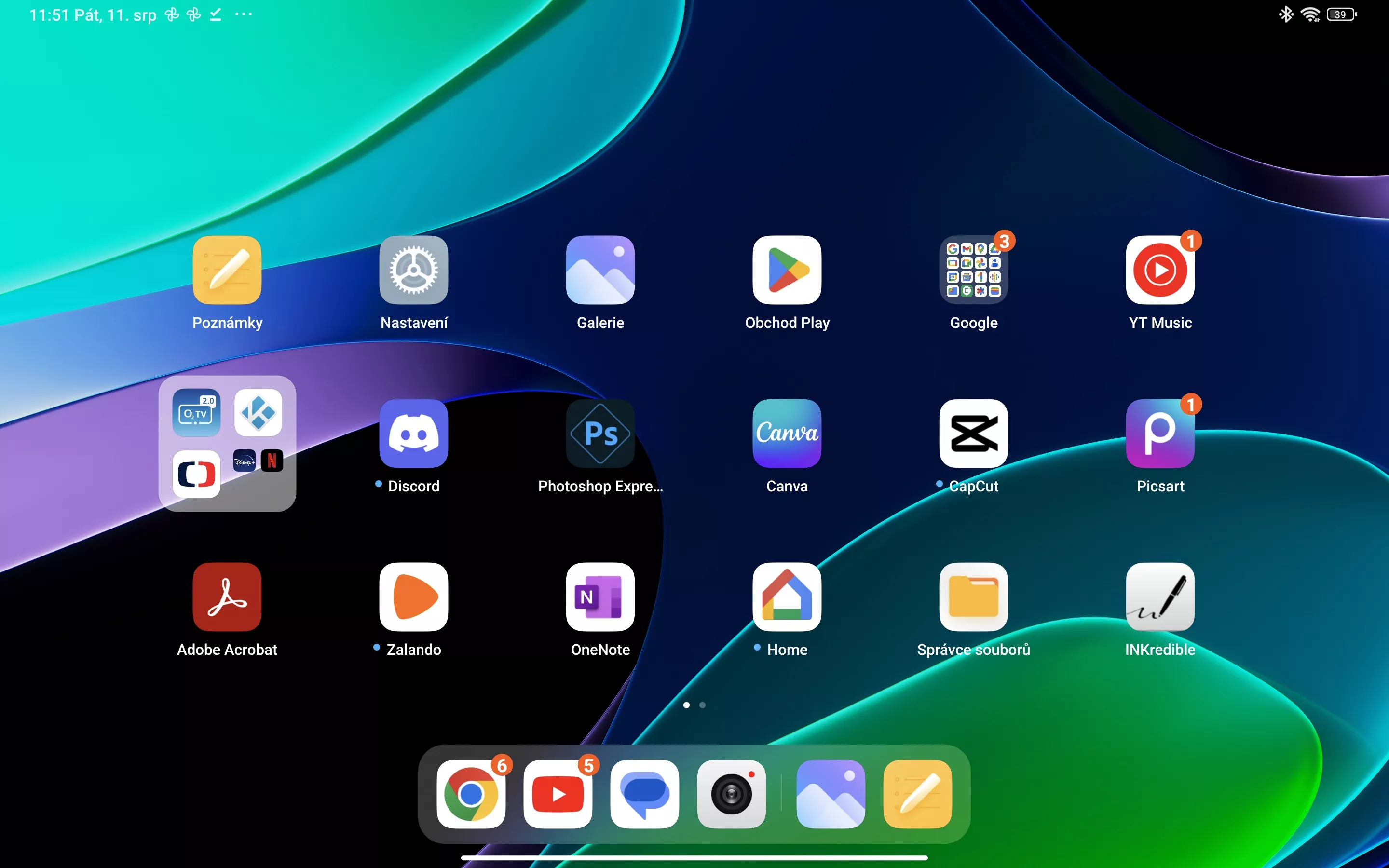This screenshot has height=868, width=1389.
Task: Tap the Bluetooth icon in status bar
Action: coord(1286,14)
